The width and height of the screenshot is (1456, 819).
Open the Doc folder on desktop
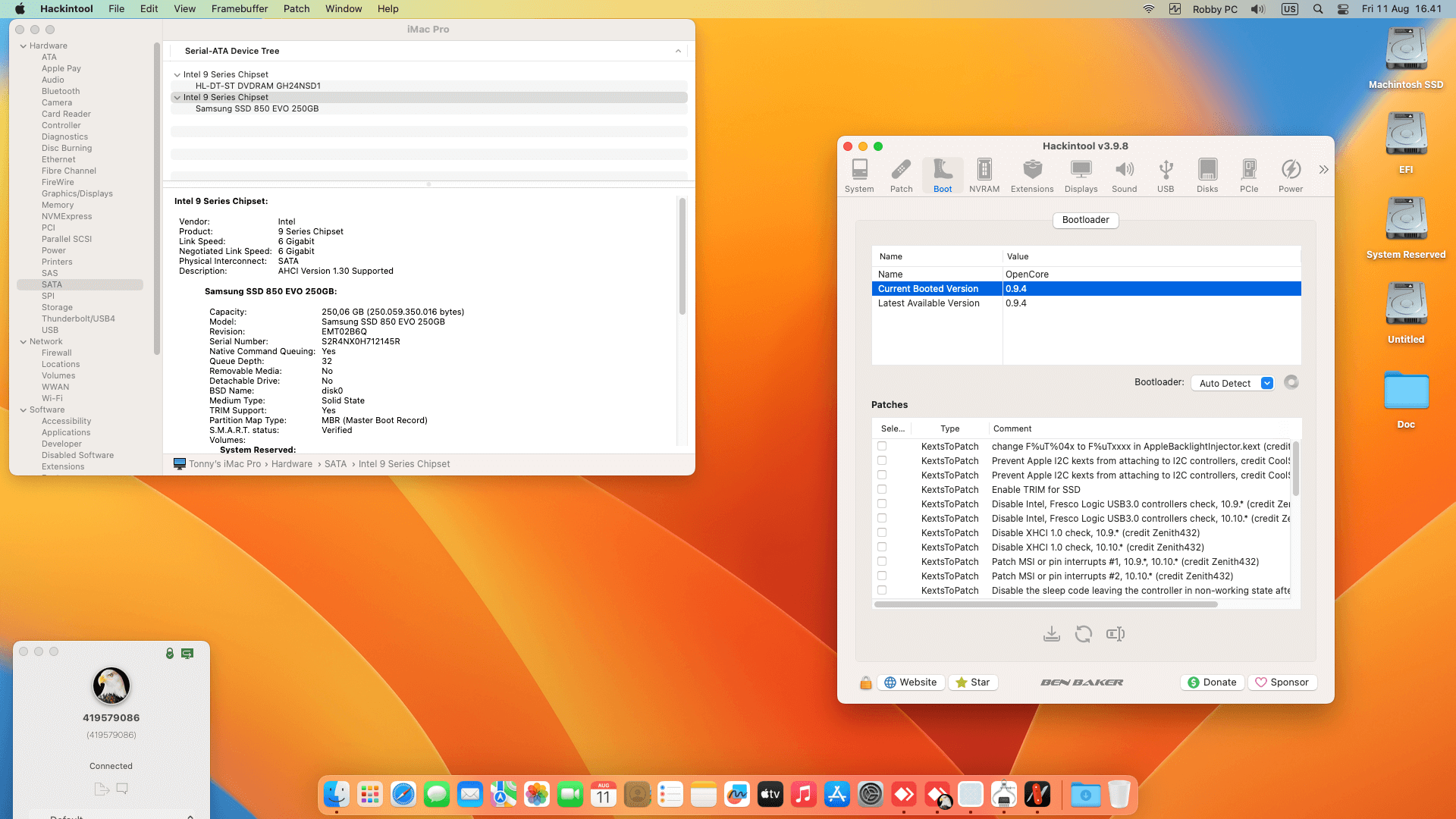point(1406,399)
